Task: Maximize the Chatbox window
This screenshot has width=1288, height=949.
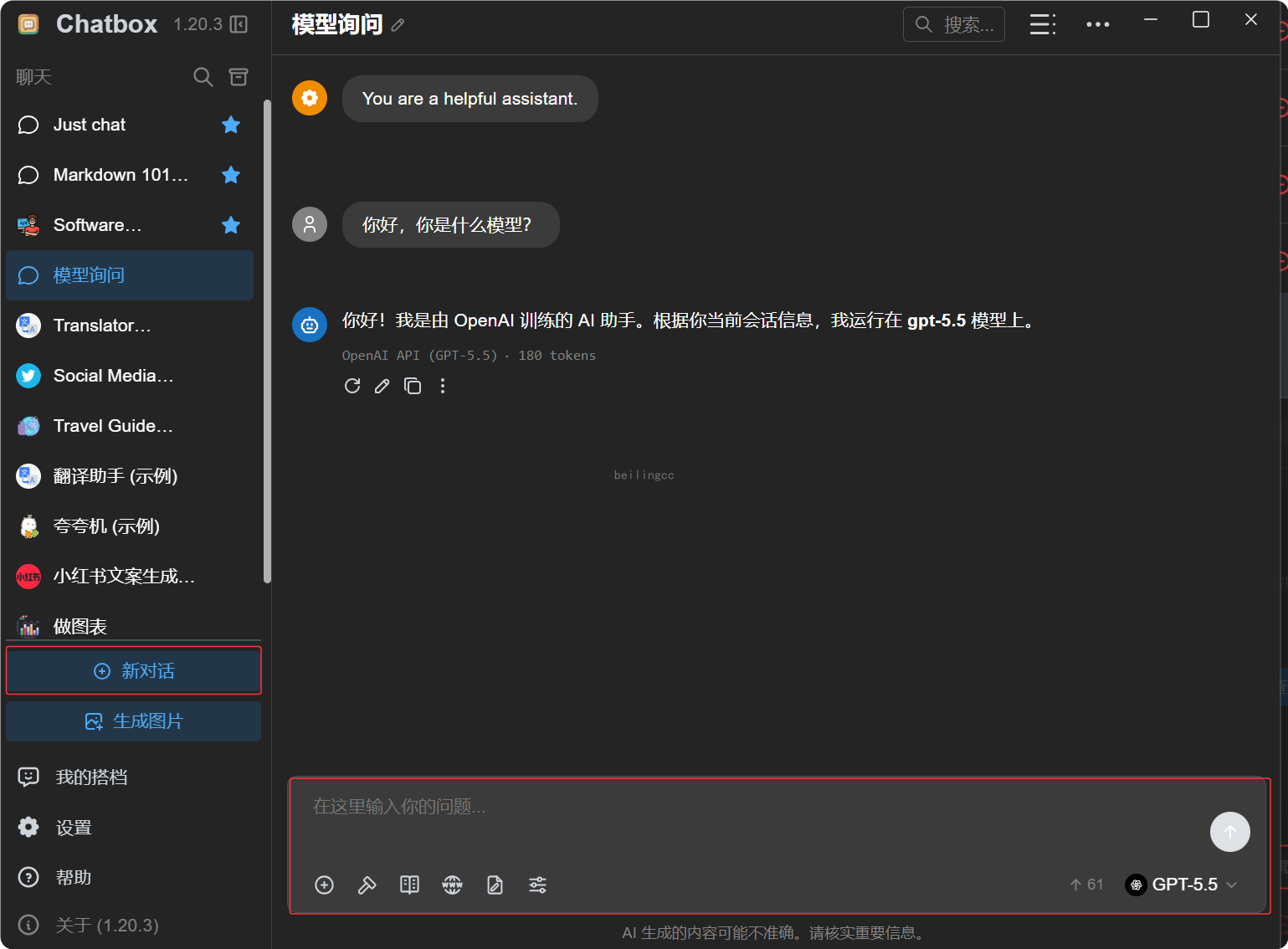Action: coord(1201,19)
